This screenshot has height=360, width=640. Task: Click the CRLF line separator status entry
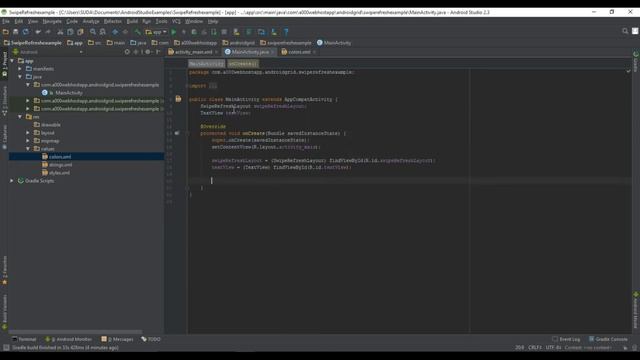(535, 348)
